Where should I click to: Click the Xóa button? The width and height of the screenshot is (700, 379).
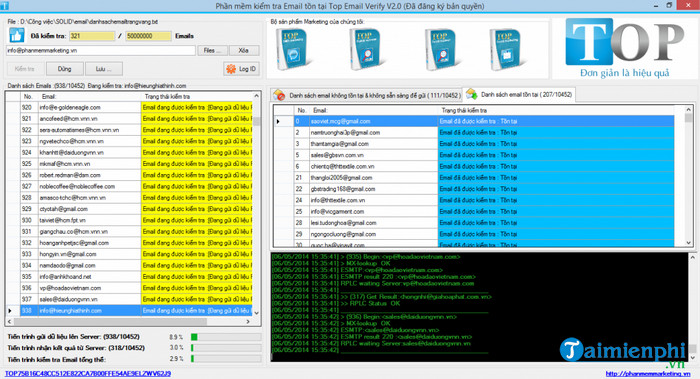[x=244, y=50]
